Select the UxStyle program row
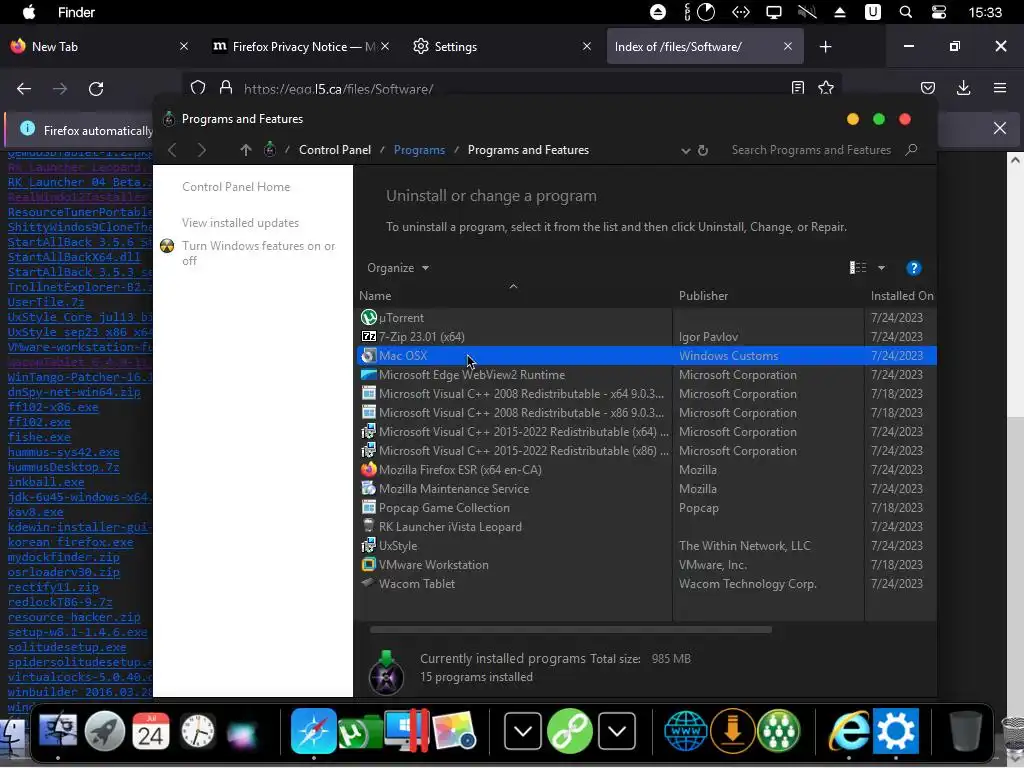 pos(647,545)
